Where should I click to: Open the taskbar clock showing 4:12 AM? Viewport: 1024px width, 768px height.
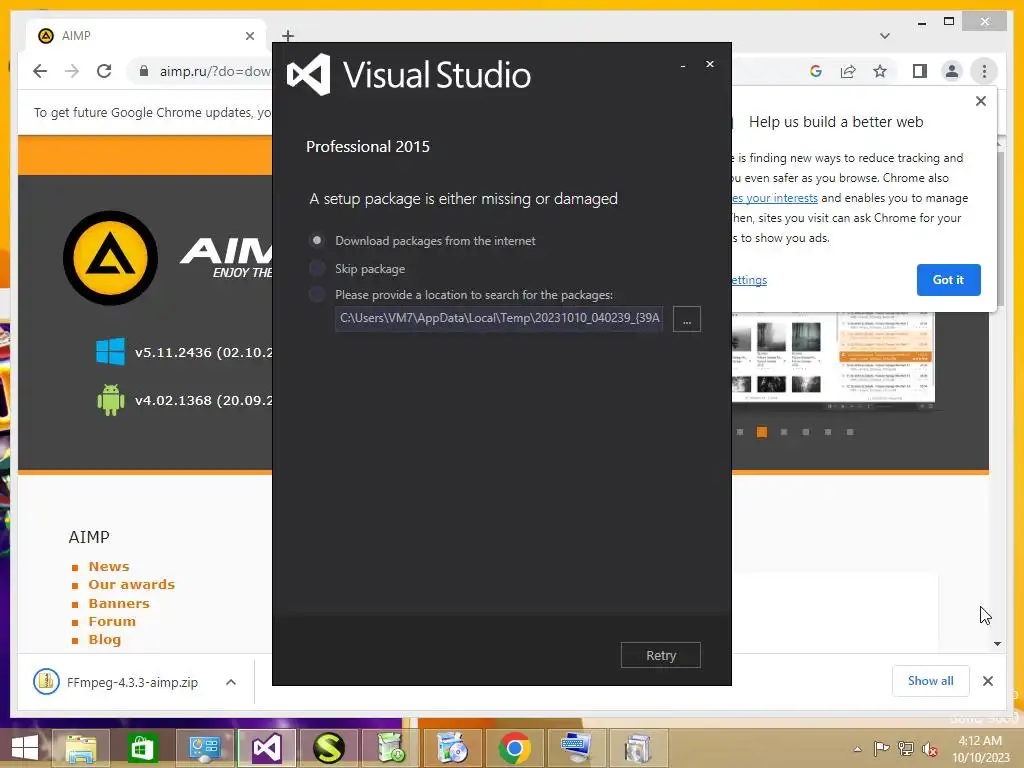(x=980, y=749)
